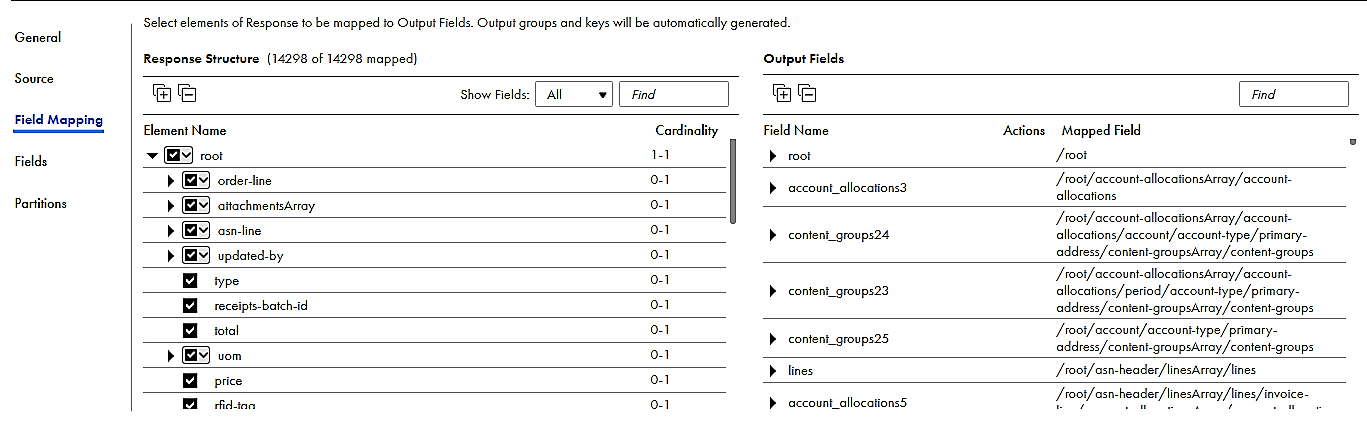The height and width of the screenshot is (432, 1367).
Task: Open checkbox options arrow for order-line
Action: tap(204, 180)
